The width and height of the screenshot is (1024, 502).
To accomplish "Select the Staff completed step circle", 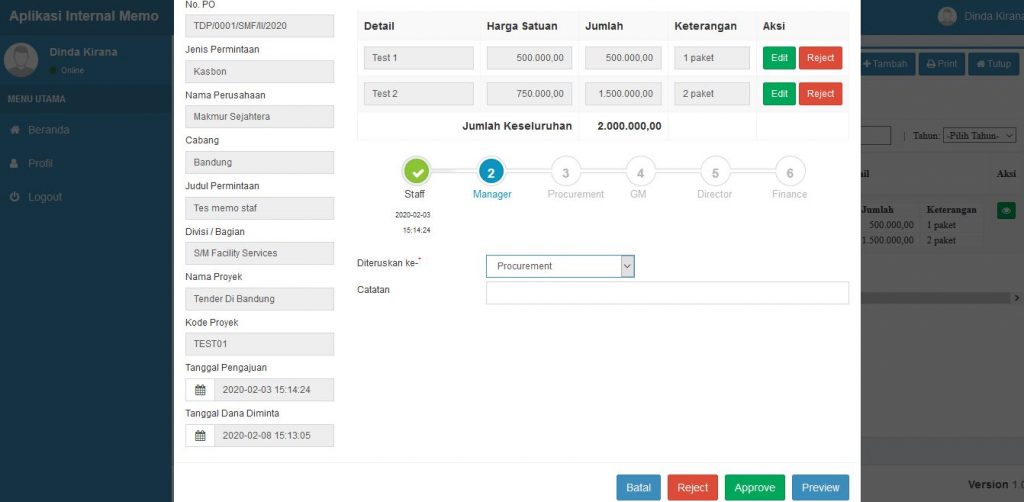I will (x=417, y=172).
